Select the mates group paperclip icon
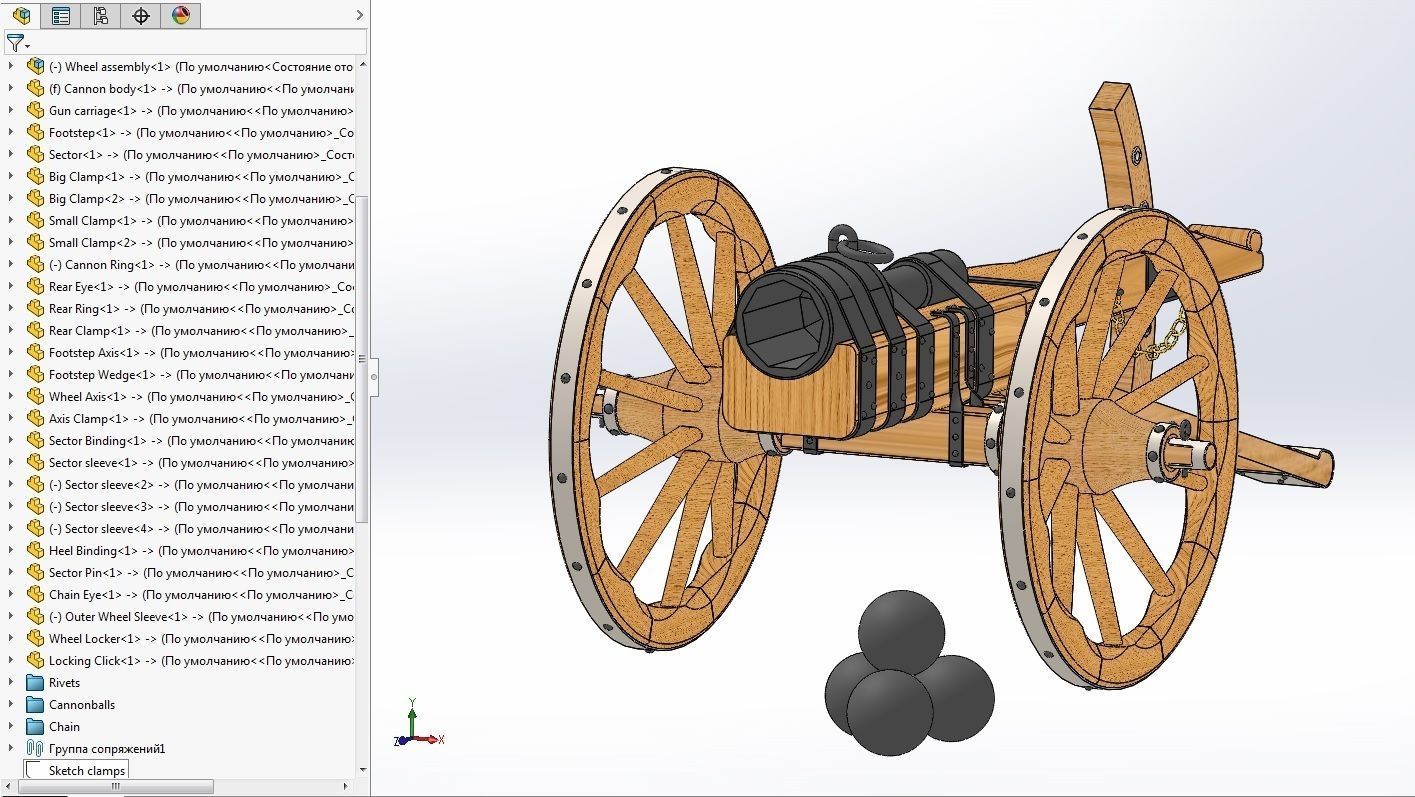The image size is (1415, 797). pos(35,748)
